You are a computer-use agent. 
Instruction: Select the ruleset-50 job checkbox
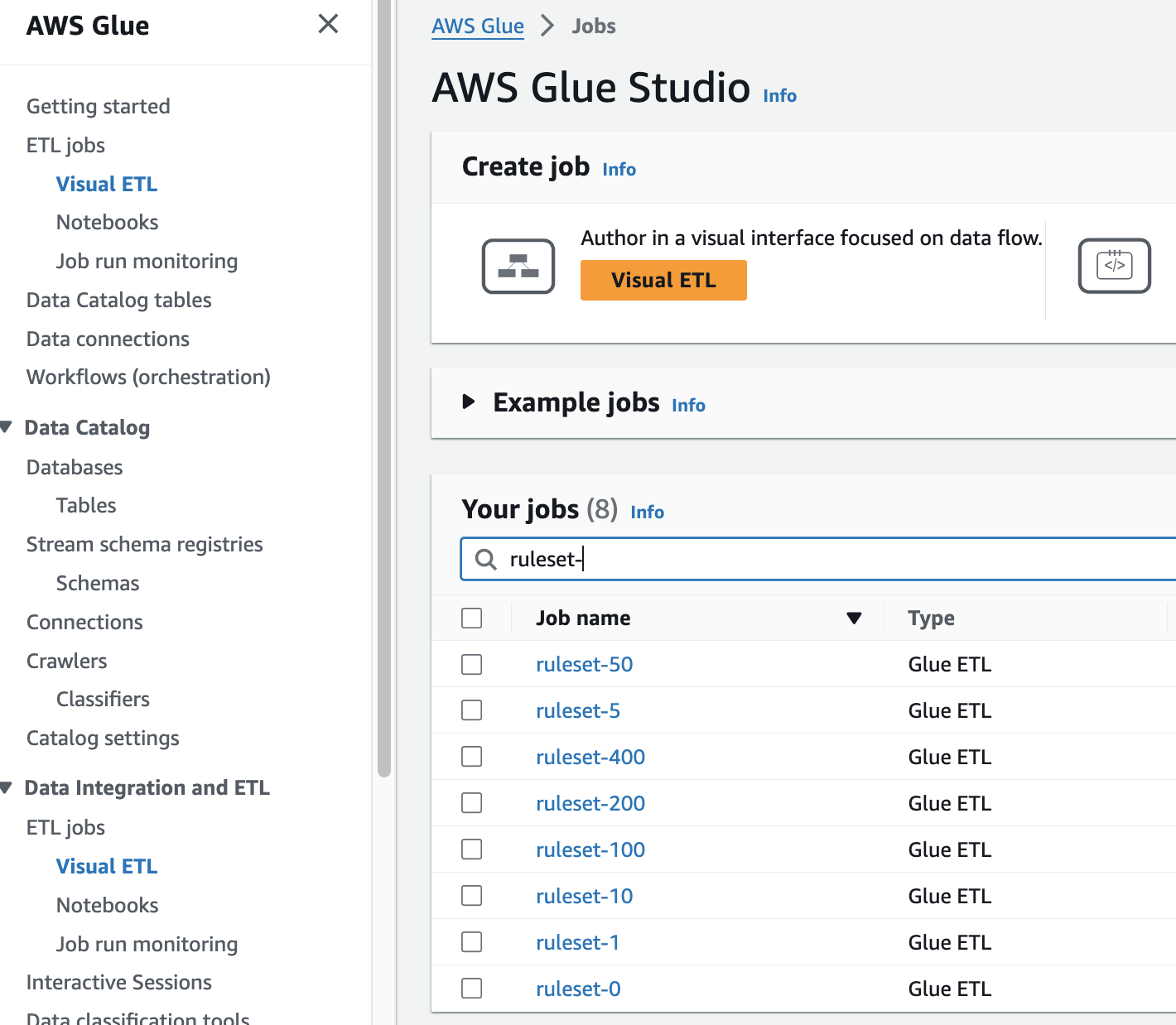472,665
